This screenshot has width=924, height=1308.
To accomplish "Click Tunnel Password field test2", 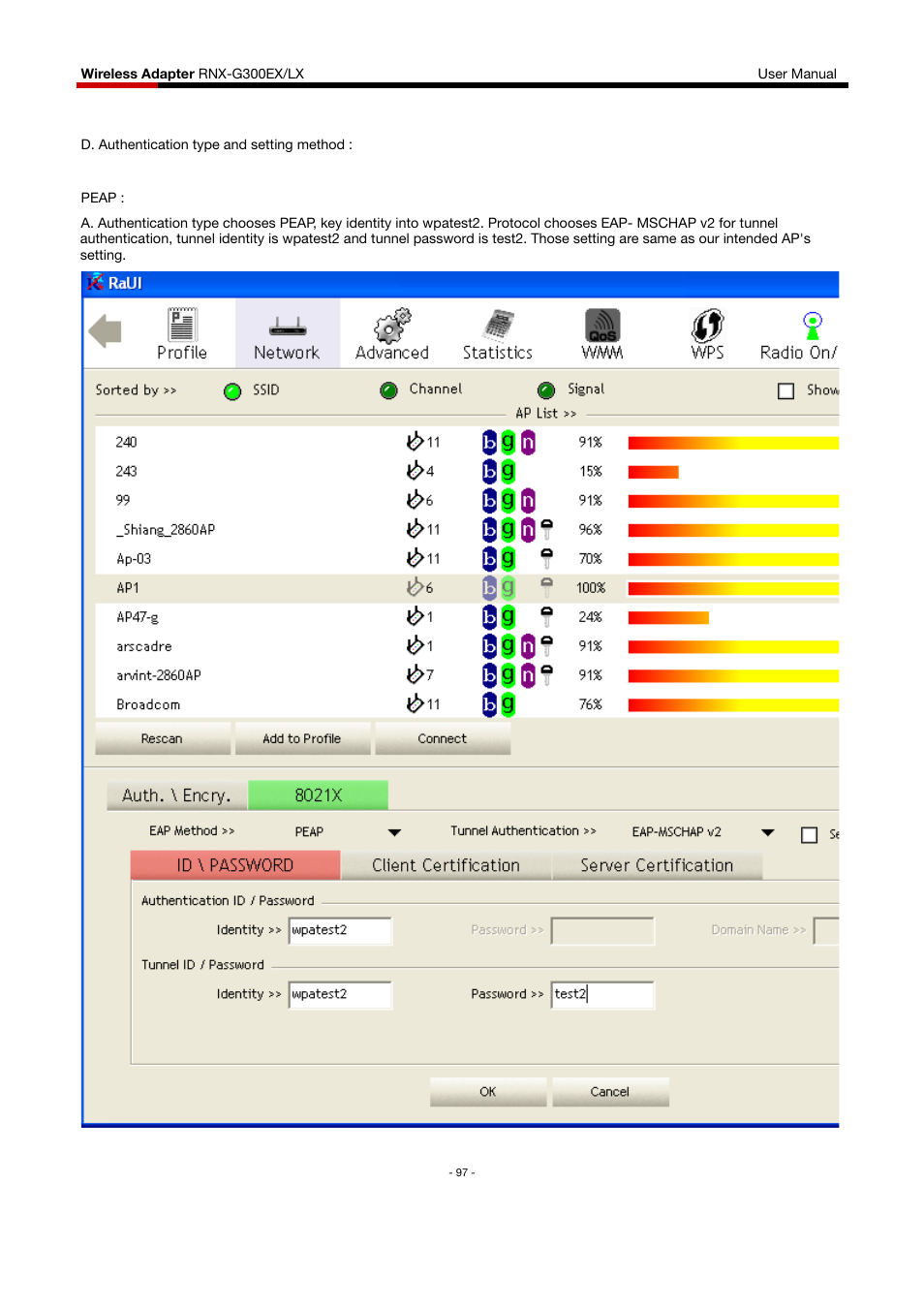I will 602,994.
